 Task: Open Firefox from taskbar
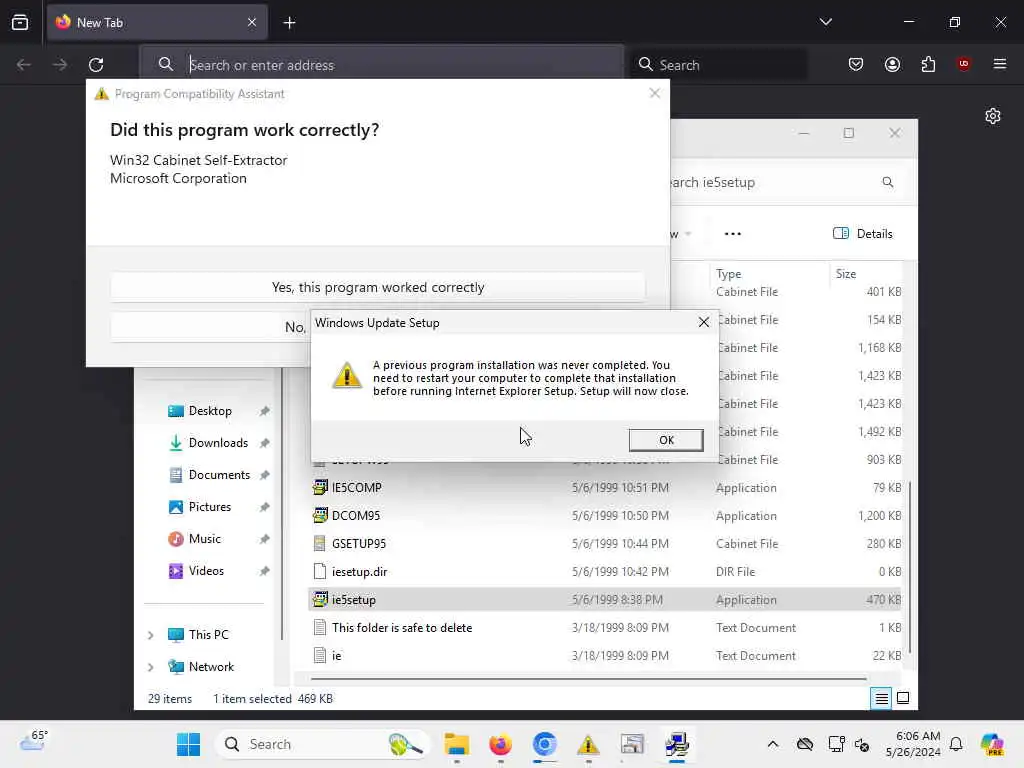tap(500, 744)
